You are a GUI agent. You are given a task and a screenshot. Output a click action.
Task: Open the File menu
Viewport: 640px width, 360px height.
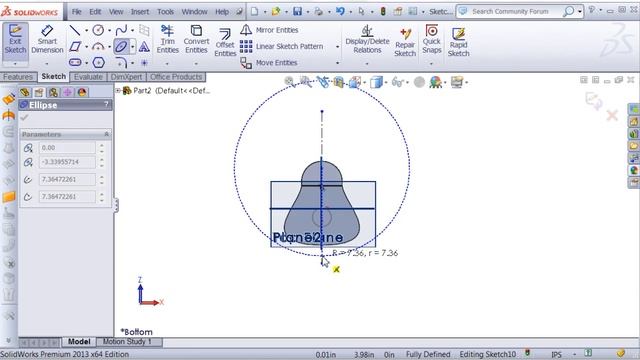(x=76, y=12)
